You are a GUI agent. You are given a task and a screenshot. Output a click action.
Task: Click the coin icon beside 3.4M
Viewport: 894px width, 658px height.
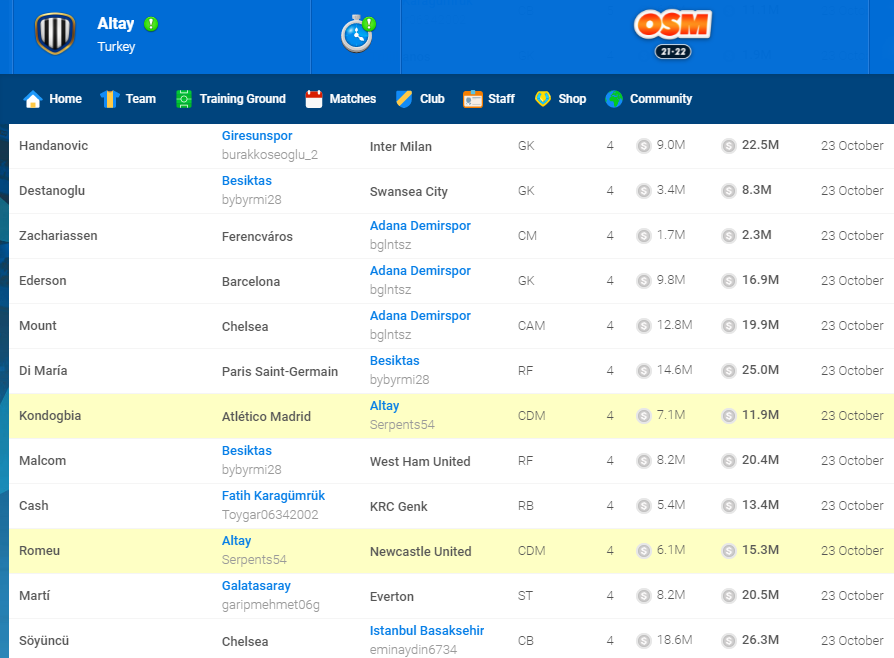click(643, 191)
